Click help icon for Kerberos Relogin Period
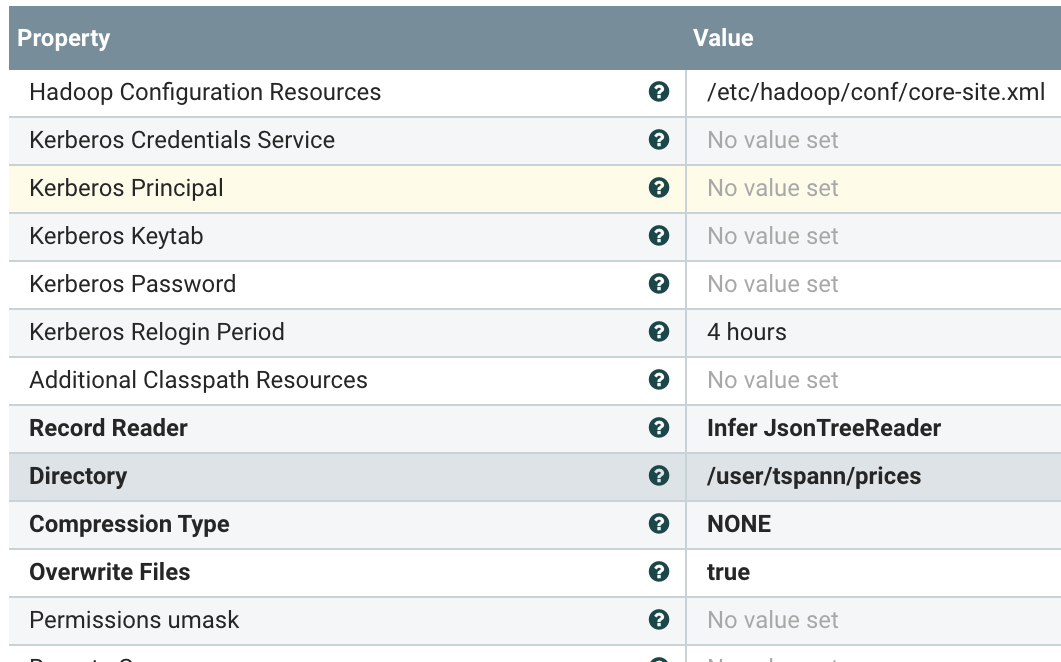The image size is (1061, 662). [x=659, y=332]
